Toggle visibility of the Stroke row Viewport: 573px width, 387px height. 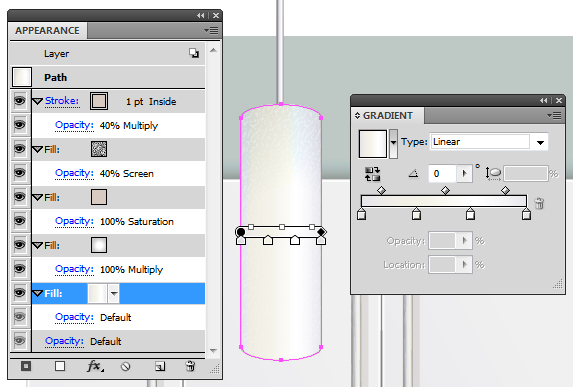point(20,100)
